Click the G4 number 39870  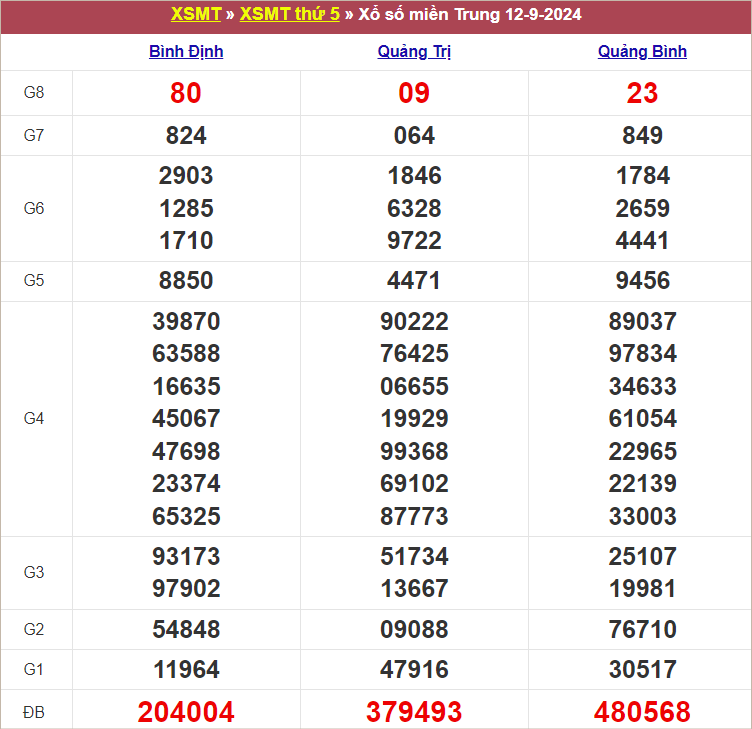186,321
